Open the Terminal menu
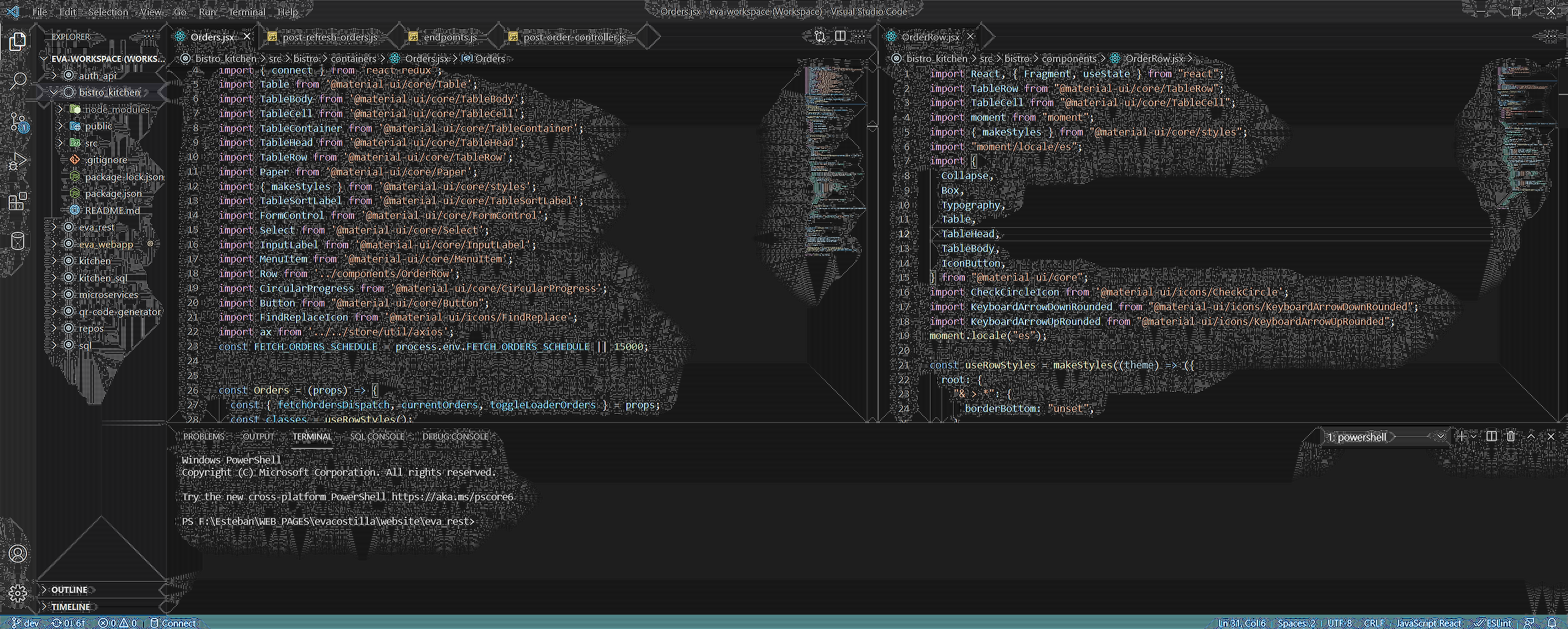This screenshot has width=1568, height=629. click(x=246, y=11)
